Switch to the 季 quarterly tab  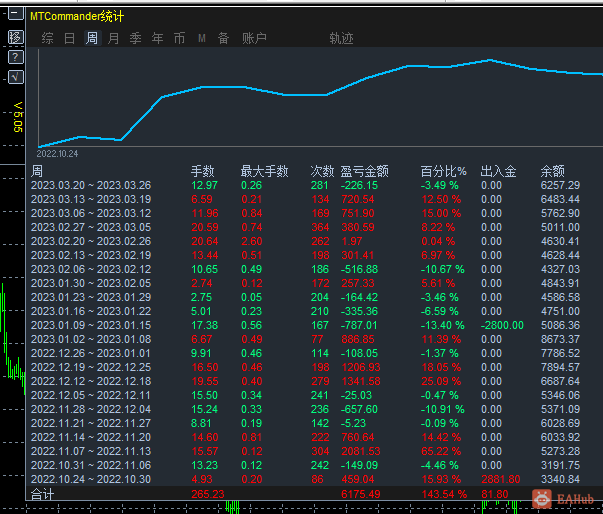pyautogui.click(x=135, y=38)
